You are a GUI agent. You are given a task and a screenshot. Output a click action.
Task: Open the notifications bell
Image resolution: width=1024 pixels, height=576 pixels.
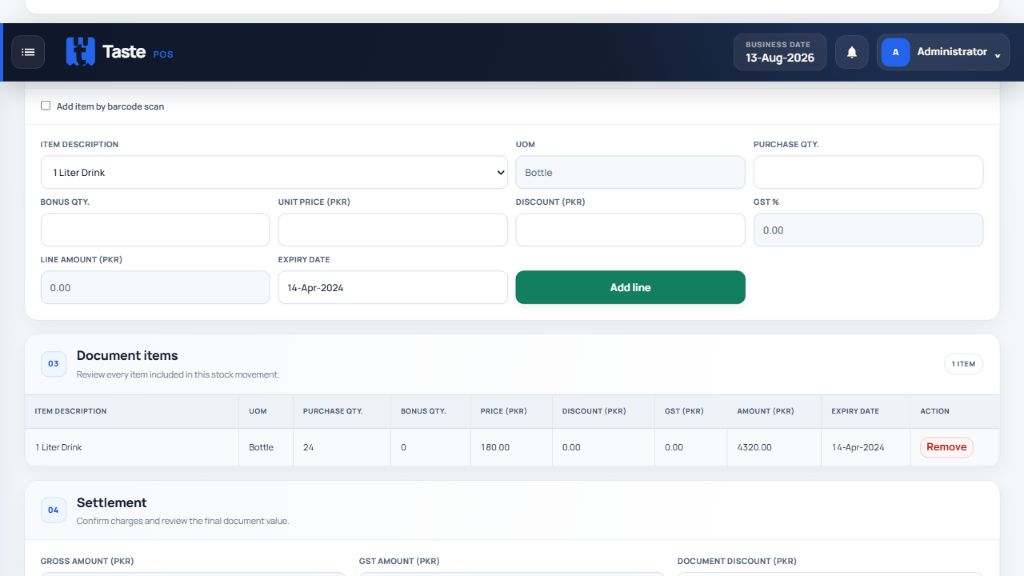pyautogui.click(x=852, y=52)
